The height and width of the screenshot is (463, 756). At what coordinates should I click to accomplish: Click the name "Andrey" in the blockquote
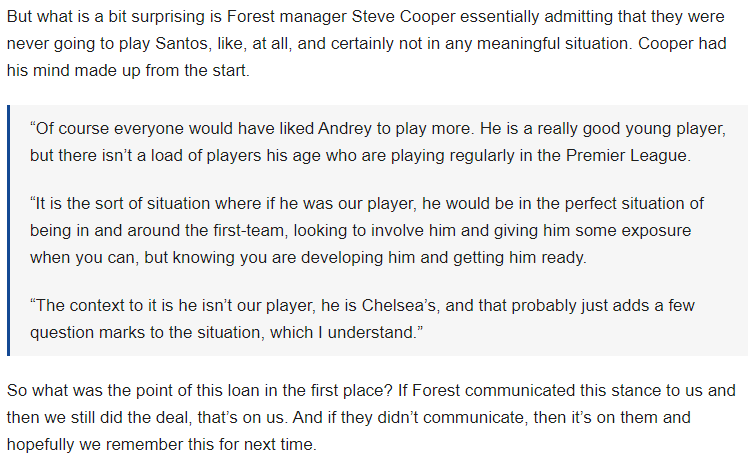point(345,128)
